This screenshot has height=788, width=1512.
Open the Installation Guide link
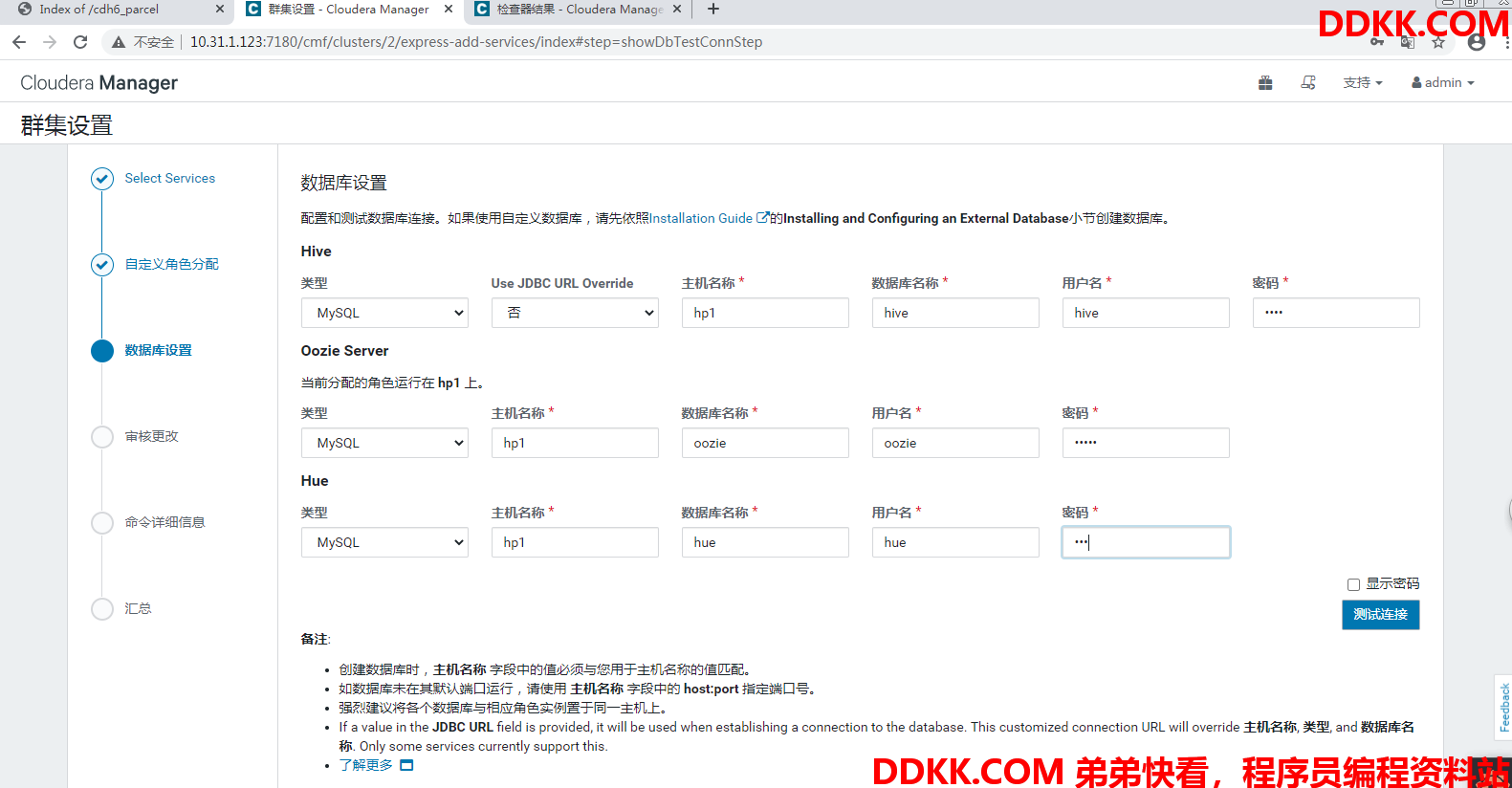[700, 218]
